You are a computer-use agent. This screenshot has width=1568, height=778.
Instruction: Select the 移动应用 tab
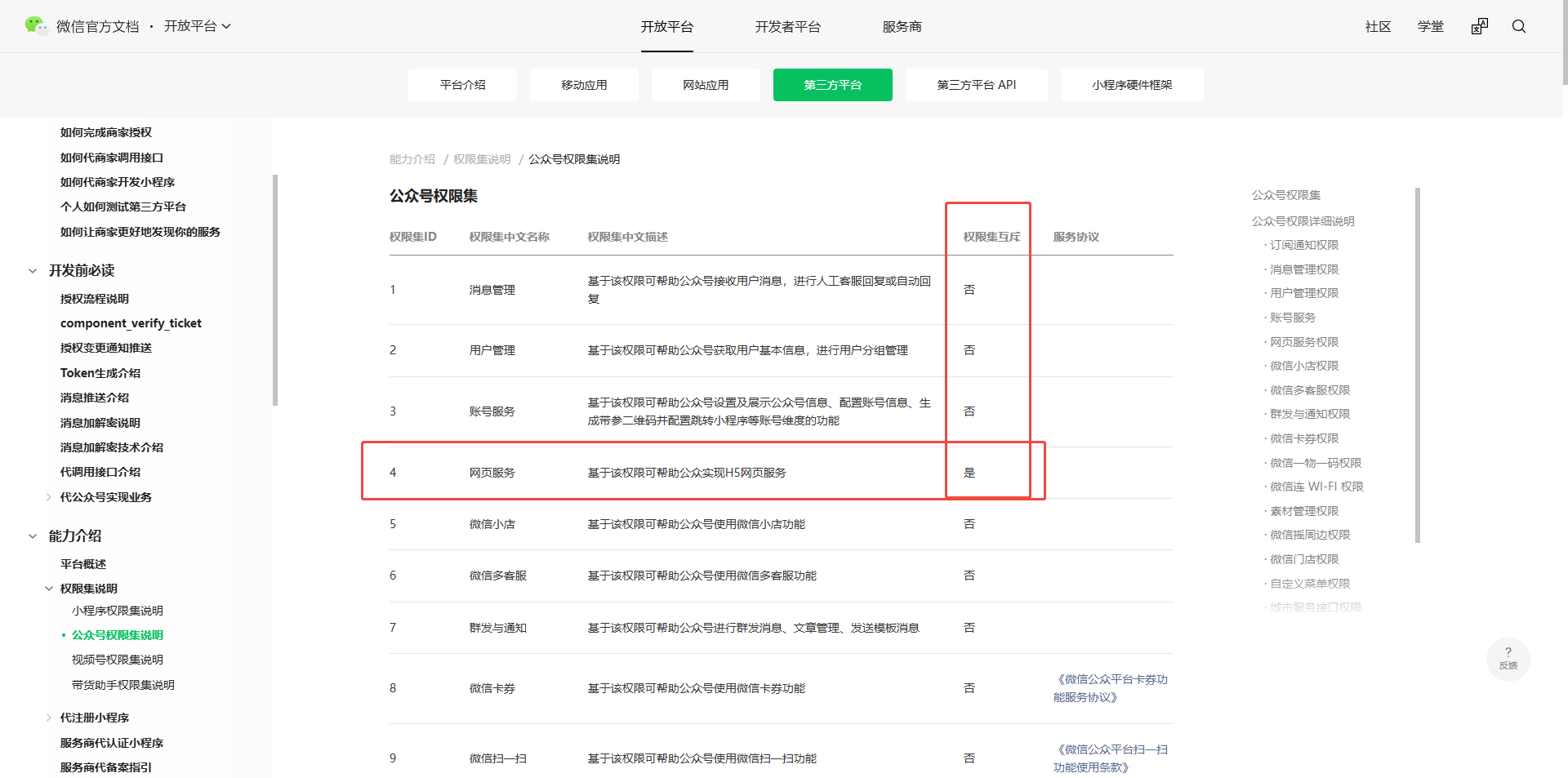[584, 85]
